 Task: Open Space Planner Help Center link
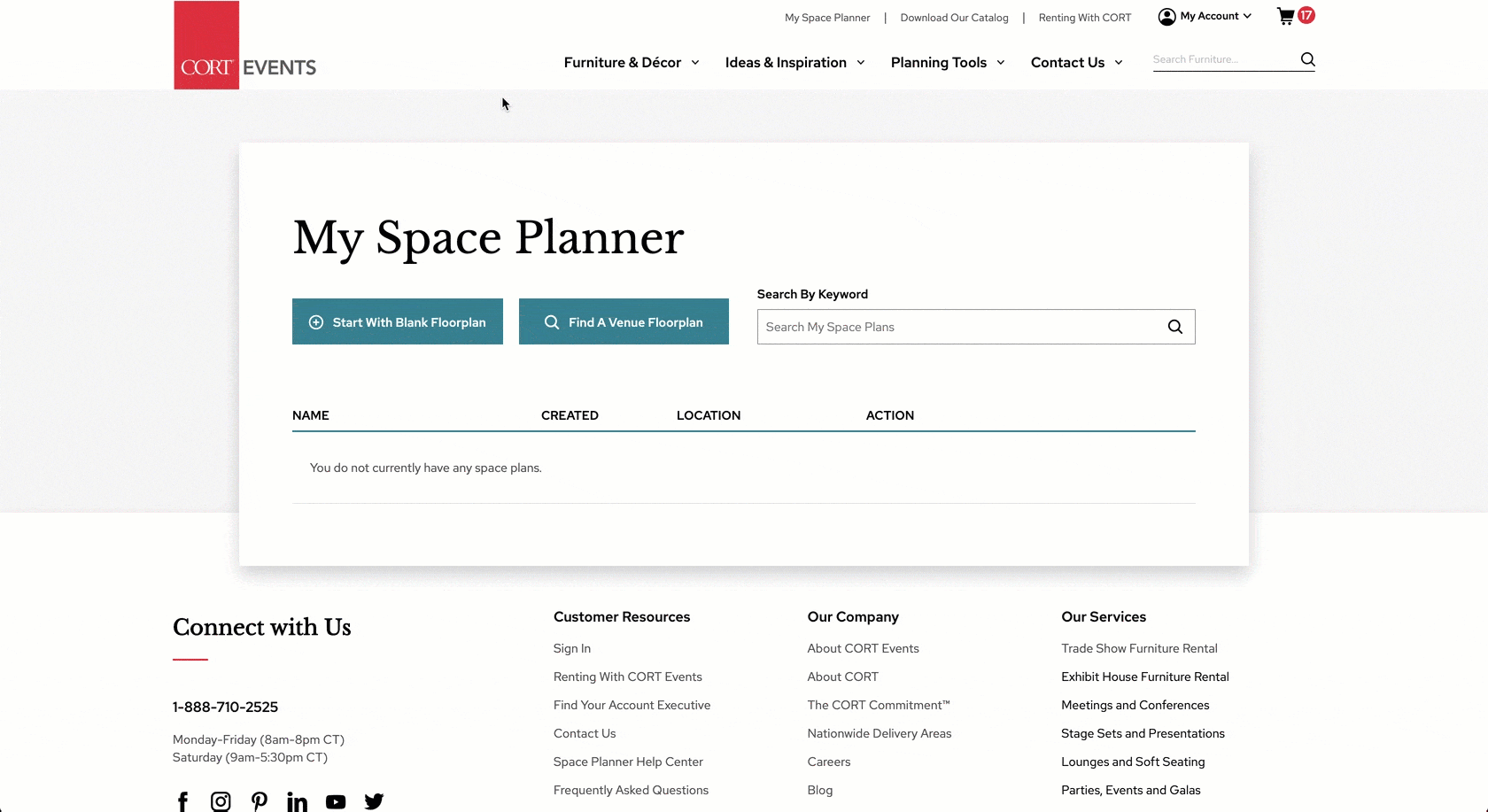[x=628, y=762]
